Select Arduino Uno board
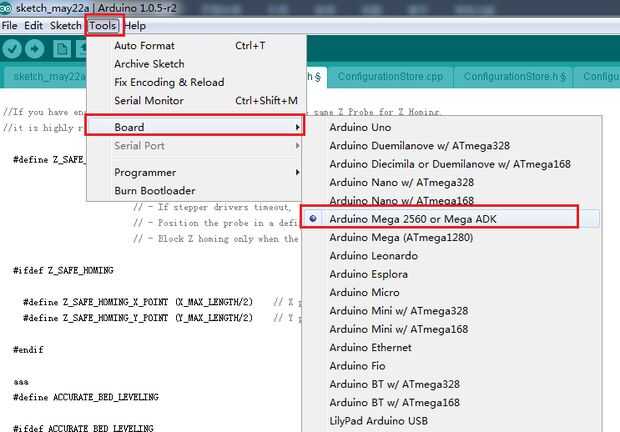The height and width of the screenshot is (432, 620). (451, 127)
